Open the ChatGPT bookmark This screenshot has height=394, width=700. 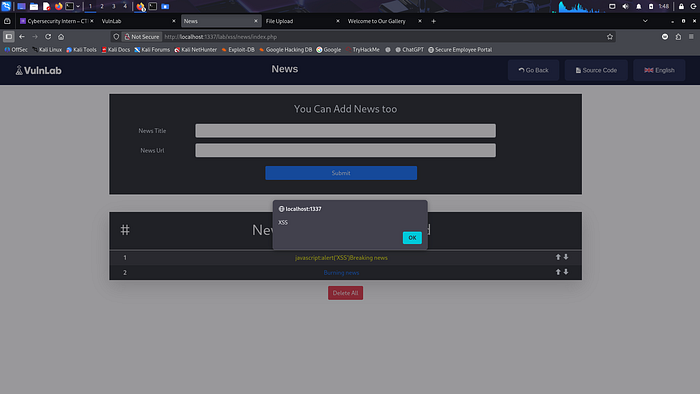[409, 50]
